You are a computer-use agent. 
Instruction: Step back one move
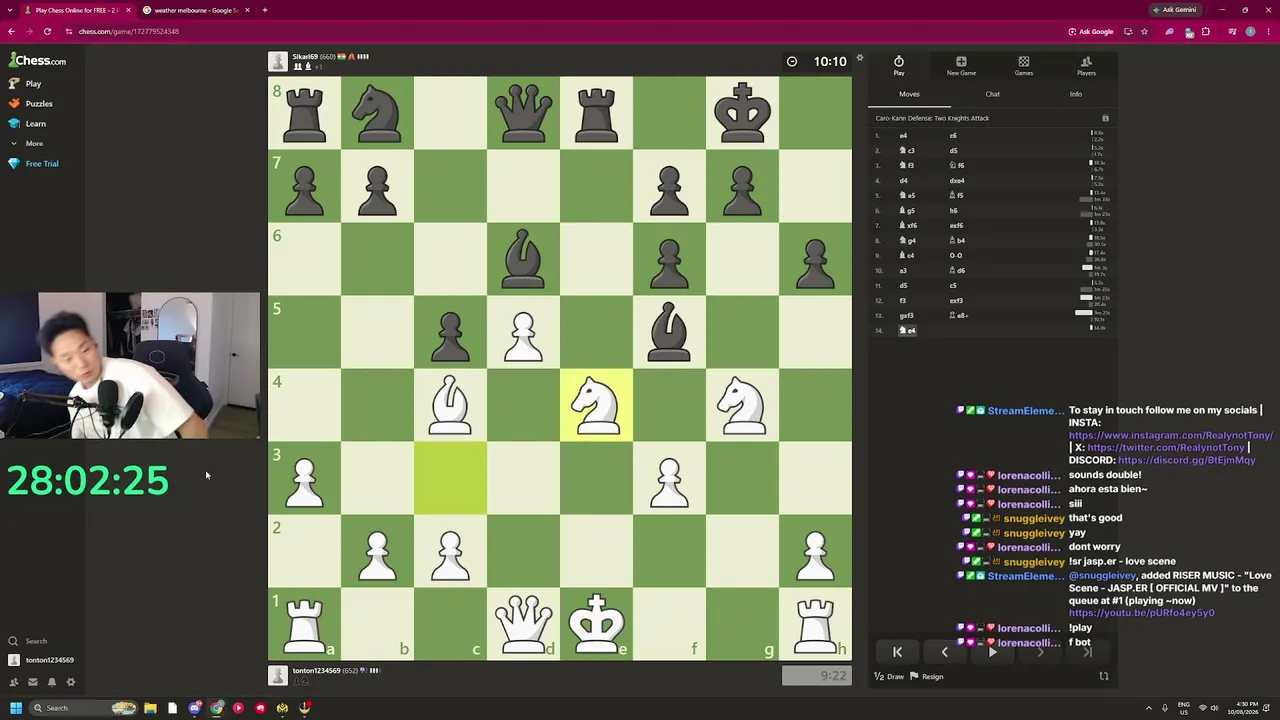click(x=944, y=652)
